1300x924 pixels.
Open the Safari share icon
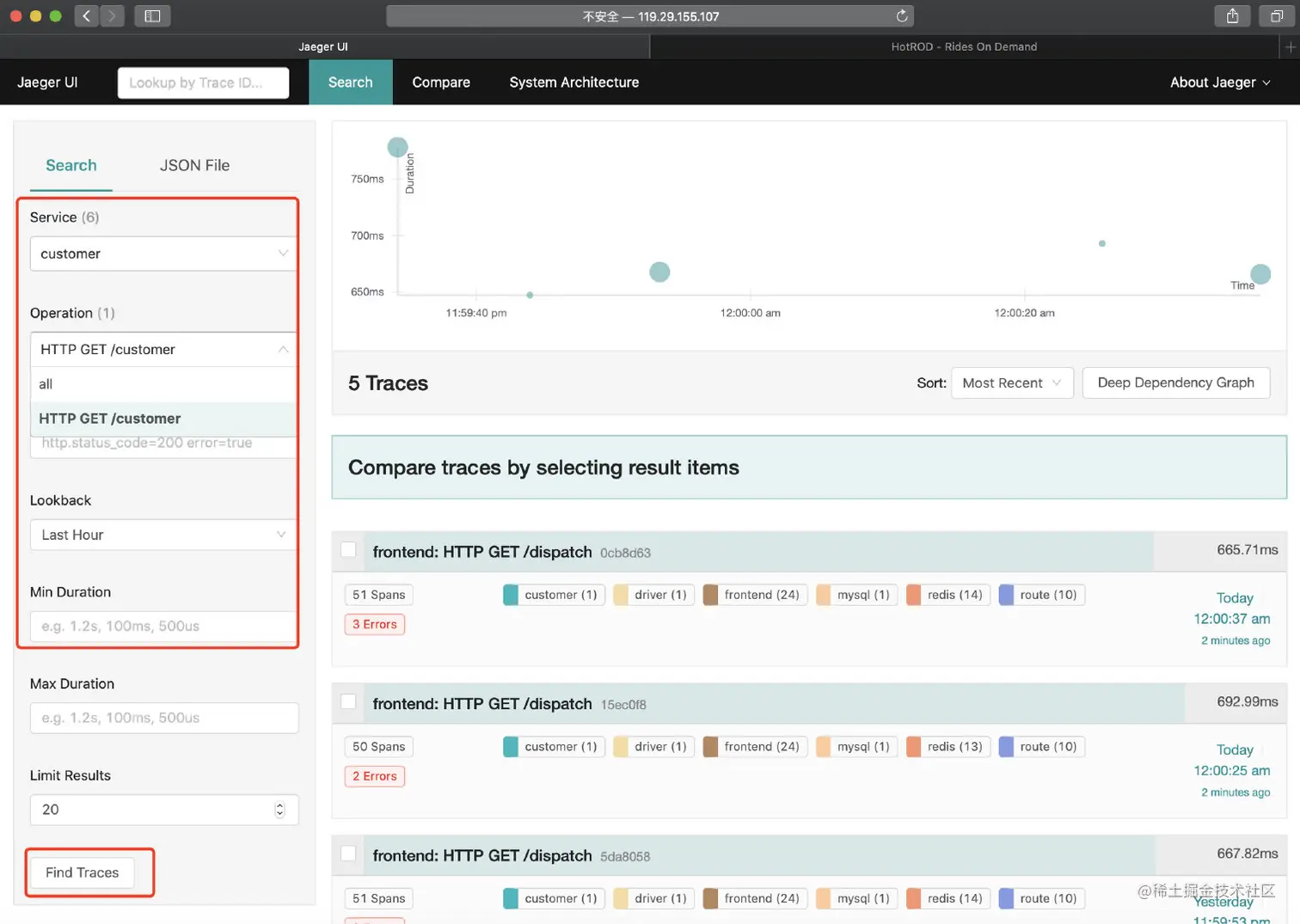[1232, 15]
